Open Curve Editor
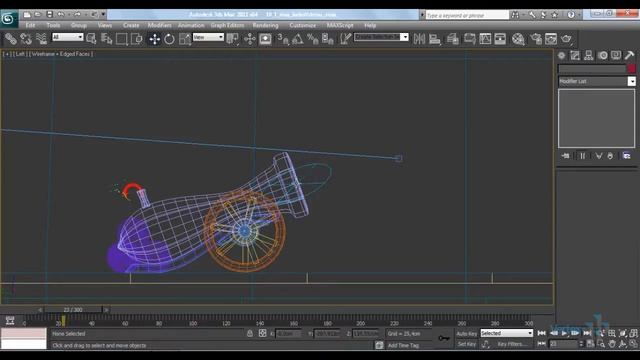This screenshot has width=640, height=360. (x=485, y=39)
